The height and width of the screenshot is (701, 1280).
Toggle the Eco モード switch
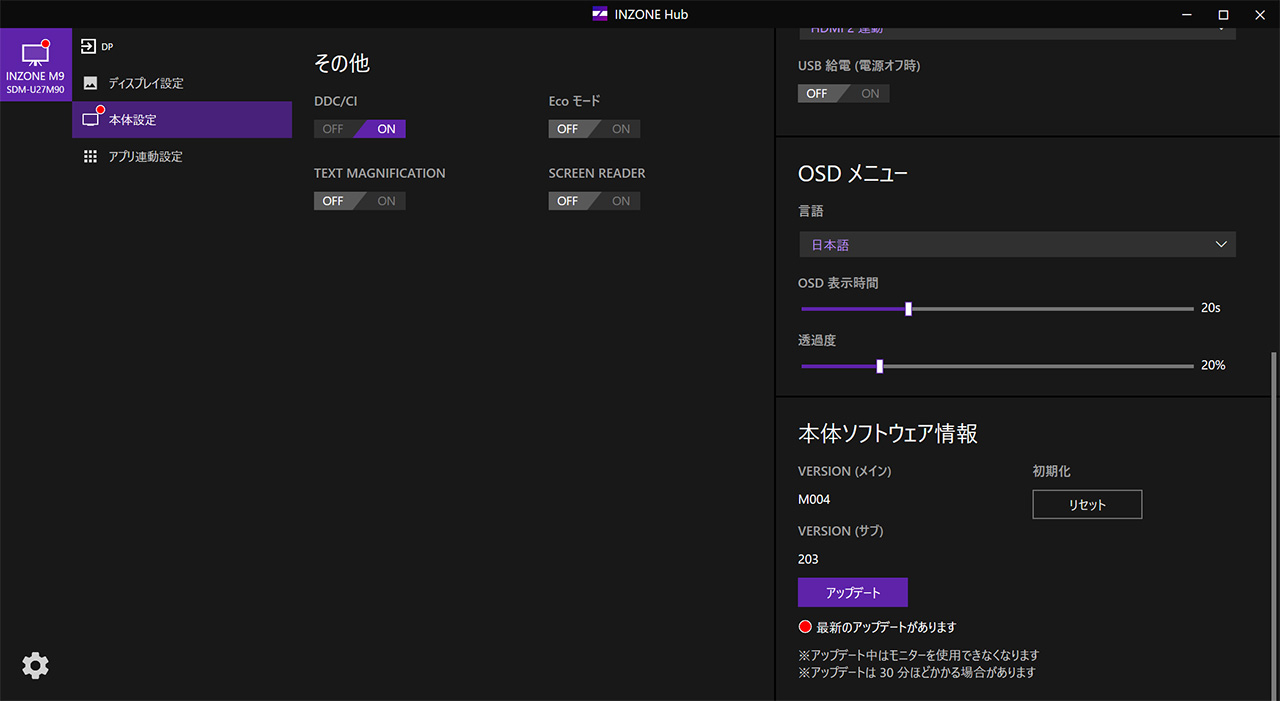[594, 129]
